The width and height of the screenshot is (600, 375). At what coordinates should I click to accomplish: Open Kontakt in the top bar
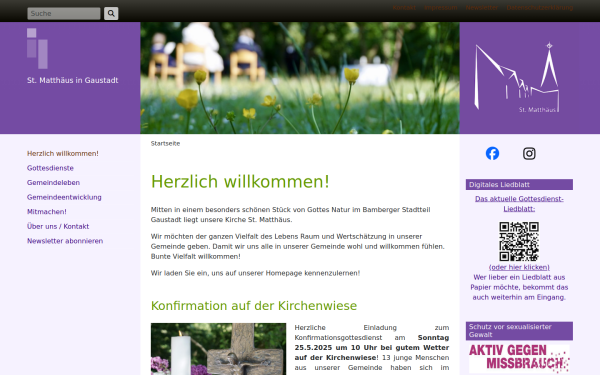click(x=404, y=8)
